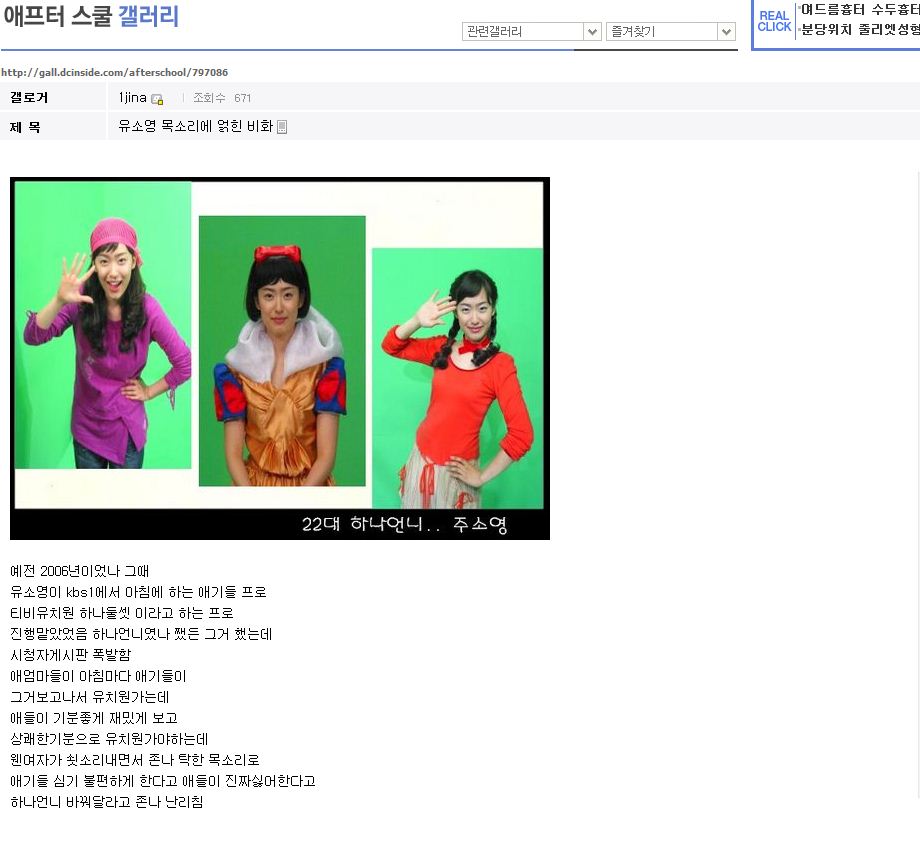Screen dimensions: 920x863
Task: Click the REAL CLICK logo
Action: pyautogui.click(x=774, y=22)
